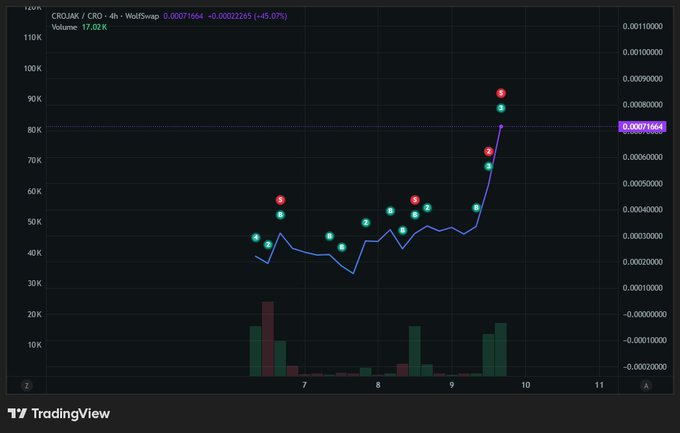Image resolution: width=680 pixels, height=433 pixels.
Task: Click the 0.00010000 price axis label
Action: 643,288
